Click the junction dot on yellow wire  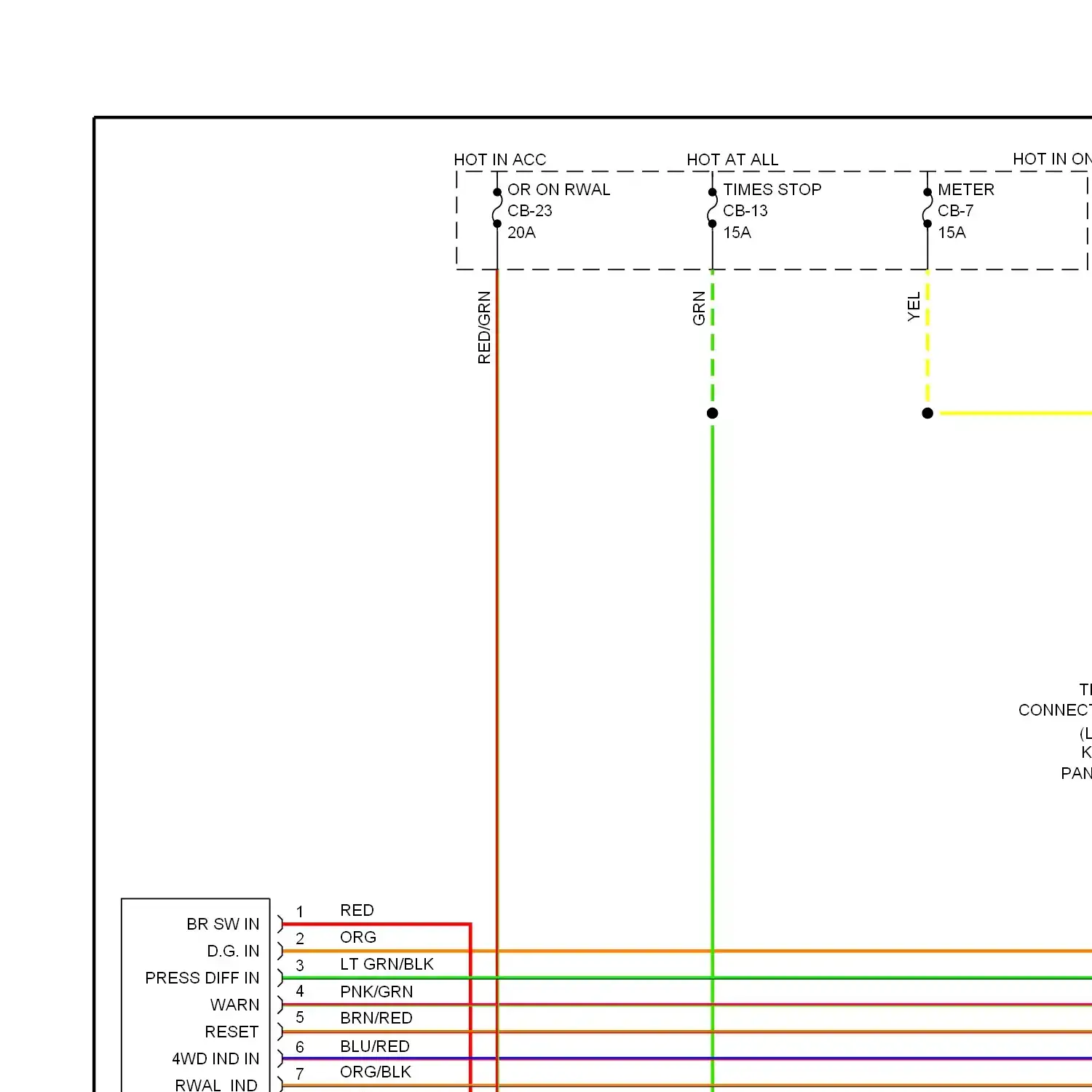tap(927, 413)
